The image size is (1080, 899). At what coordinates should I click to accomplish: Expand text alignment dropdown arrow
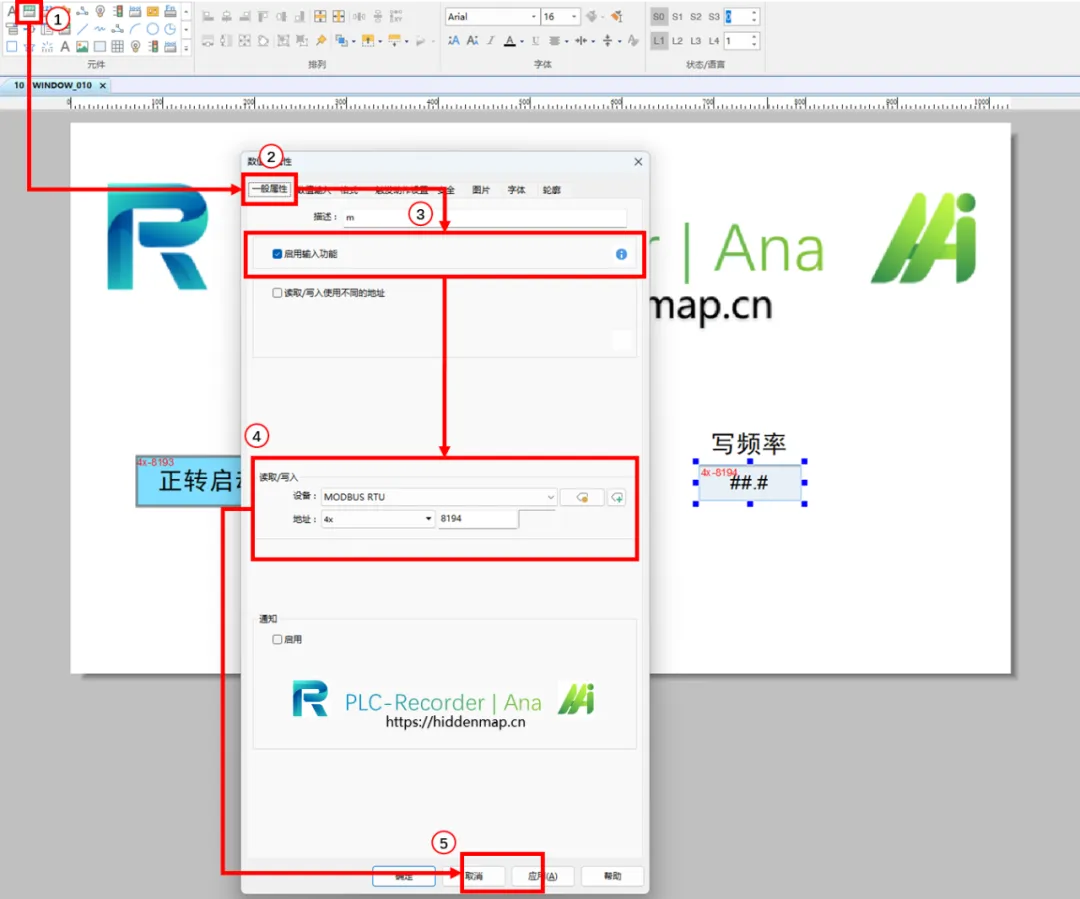567,41
